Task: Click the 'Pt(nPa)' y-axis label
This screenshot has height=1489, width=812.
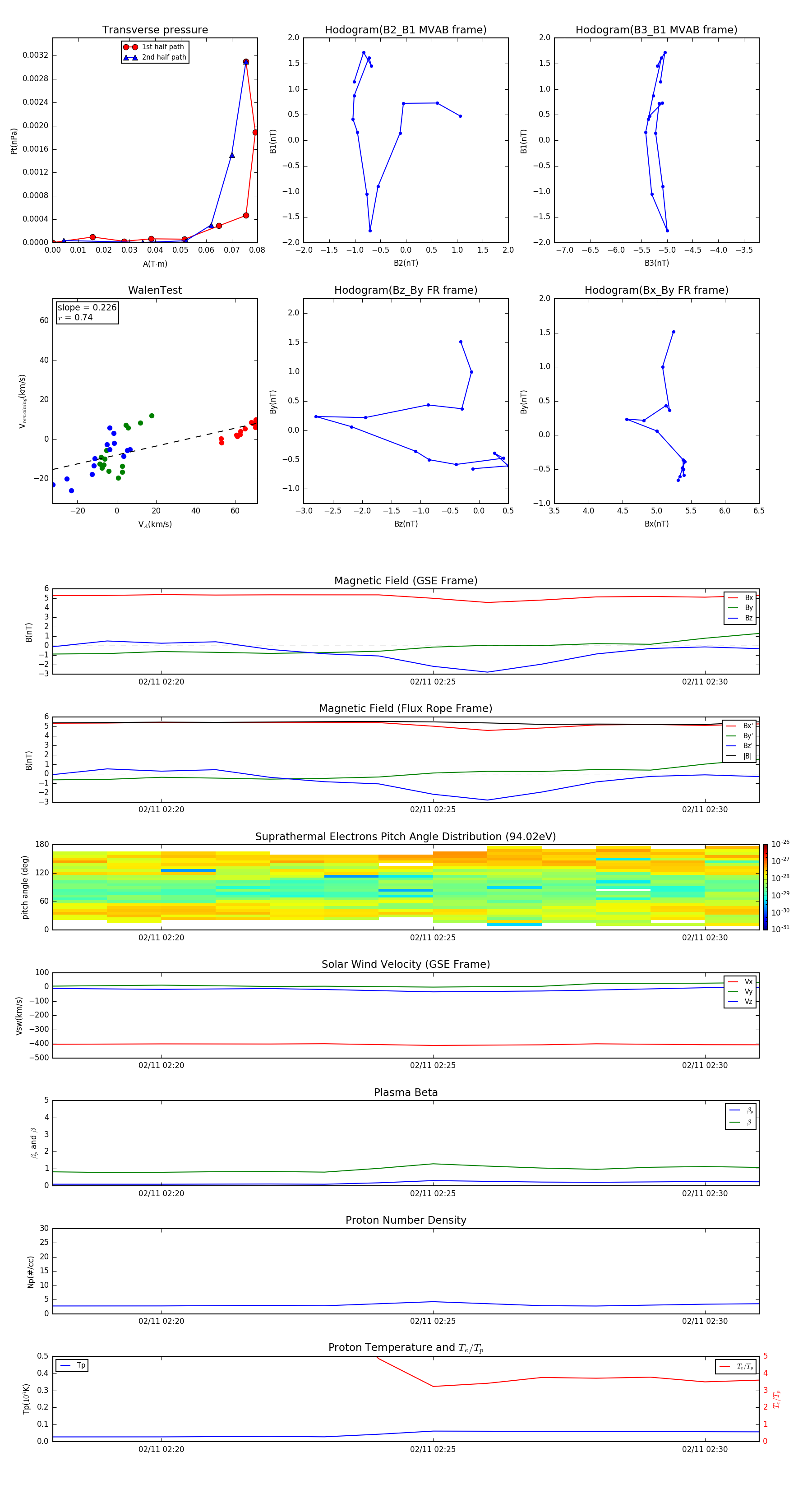Action: pos(14,140)
